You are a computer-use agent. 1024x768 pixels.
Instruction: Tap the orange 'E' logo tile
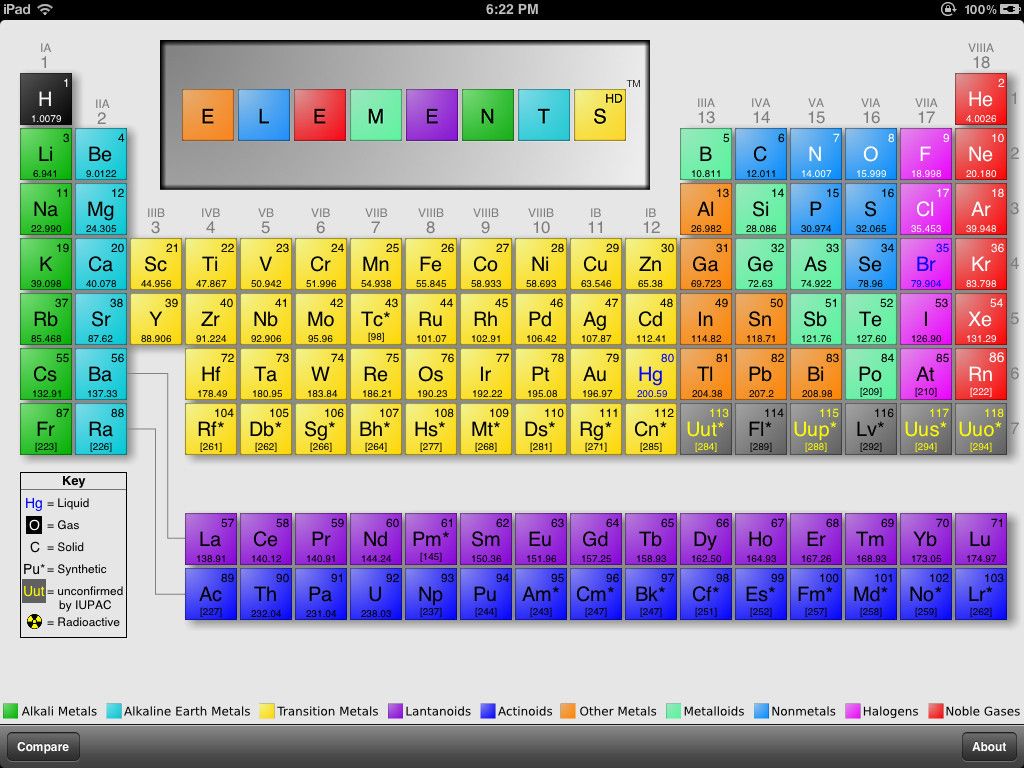tap(208, 116)
